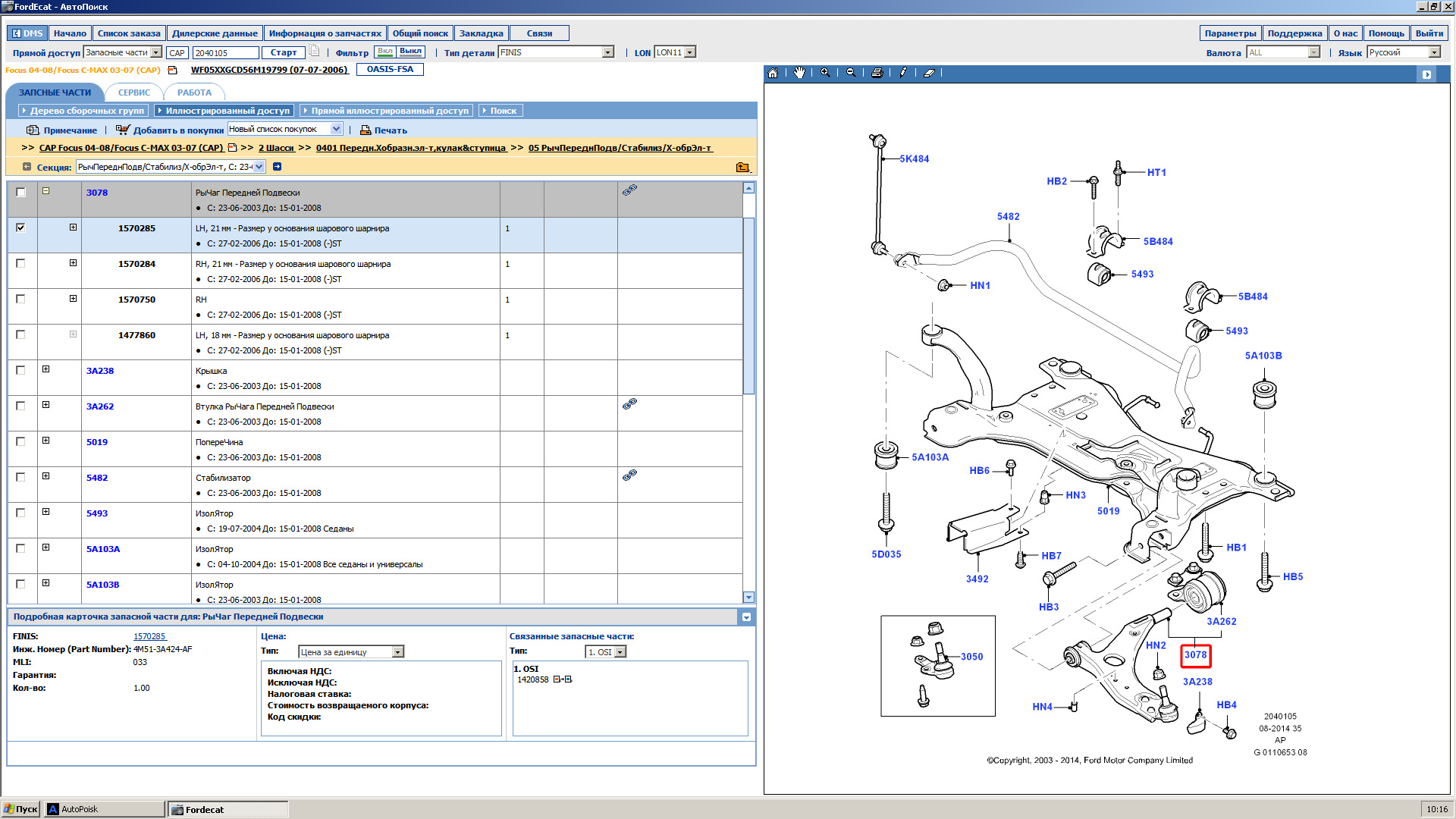The height and width of the screenshot is (819, 1456).
Task: Check the box for group 5482
Action: tap(20, 477)
